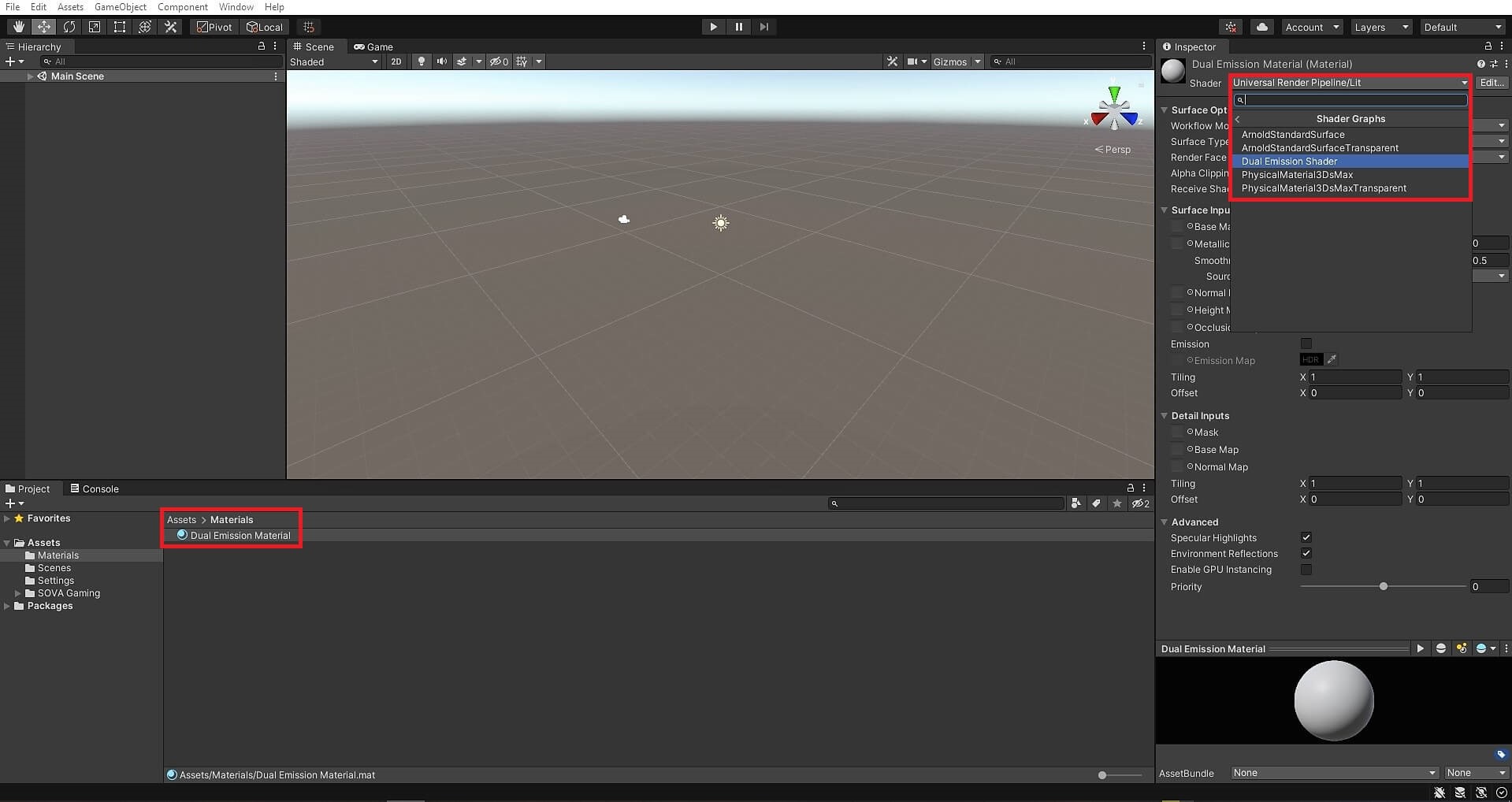Viewport: 1512px width, 802px height.
Task: Select the Move tool
Action: (43, 27)
